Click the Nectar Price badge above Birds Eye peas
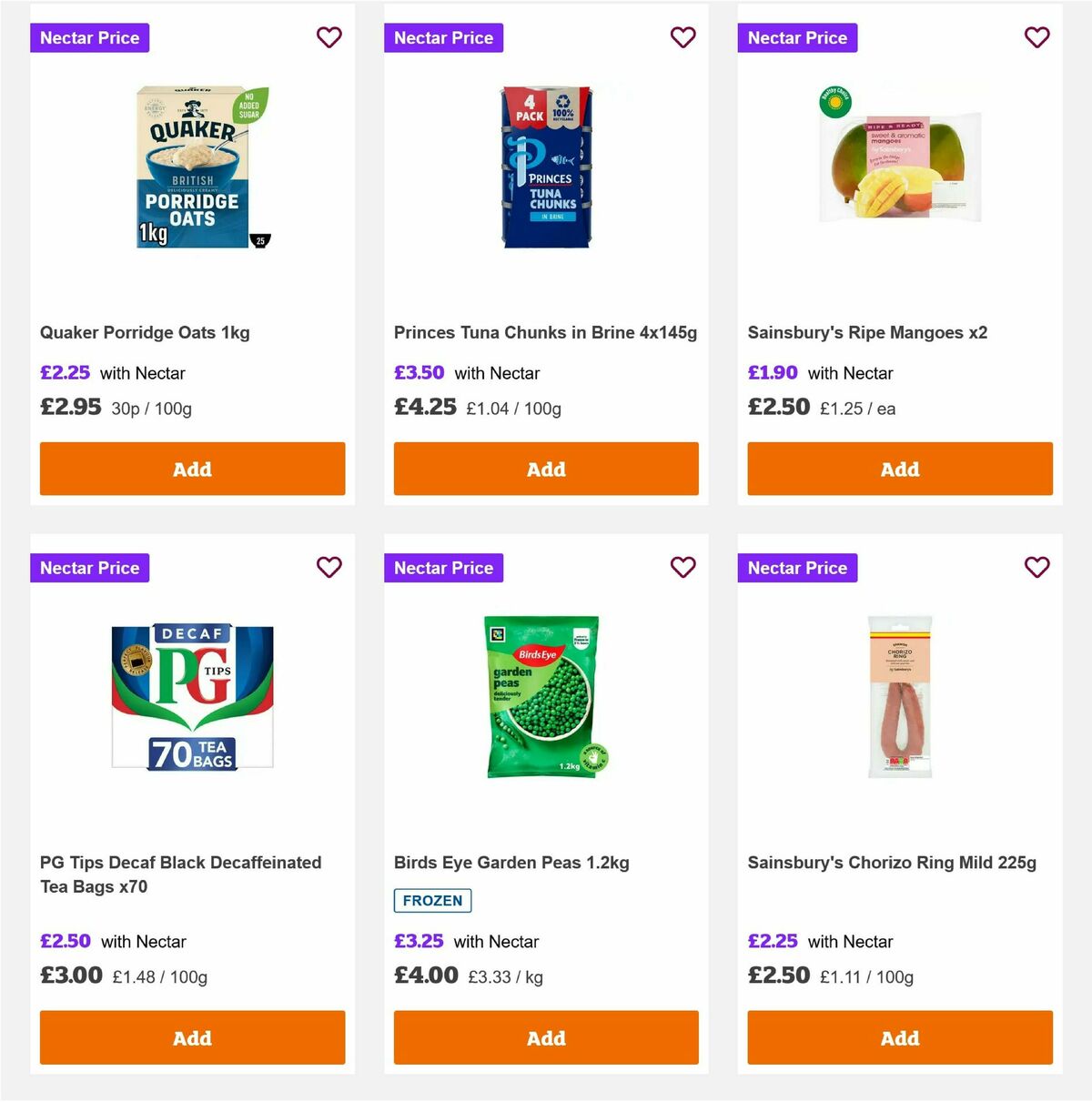The width and height of the screenshot is (1092, 1102). point(443,567)
